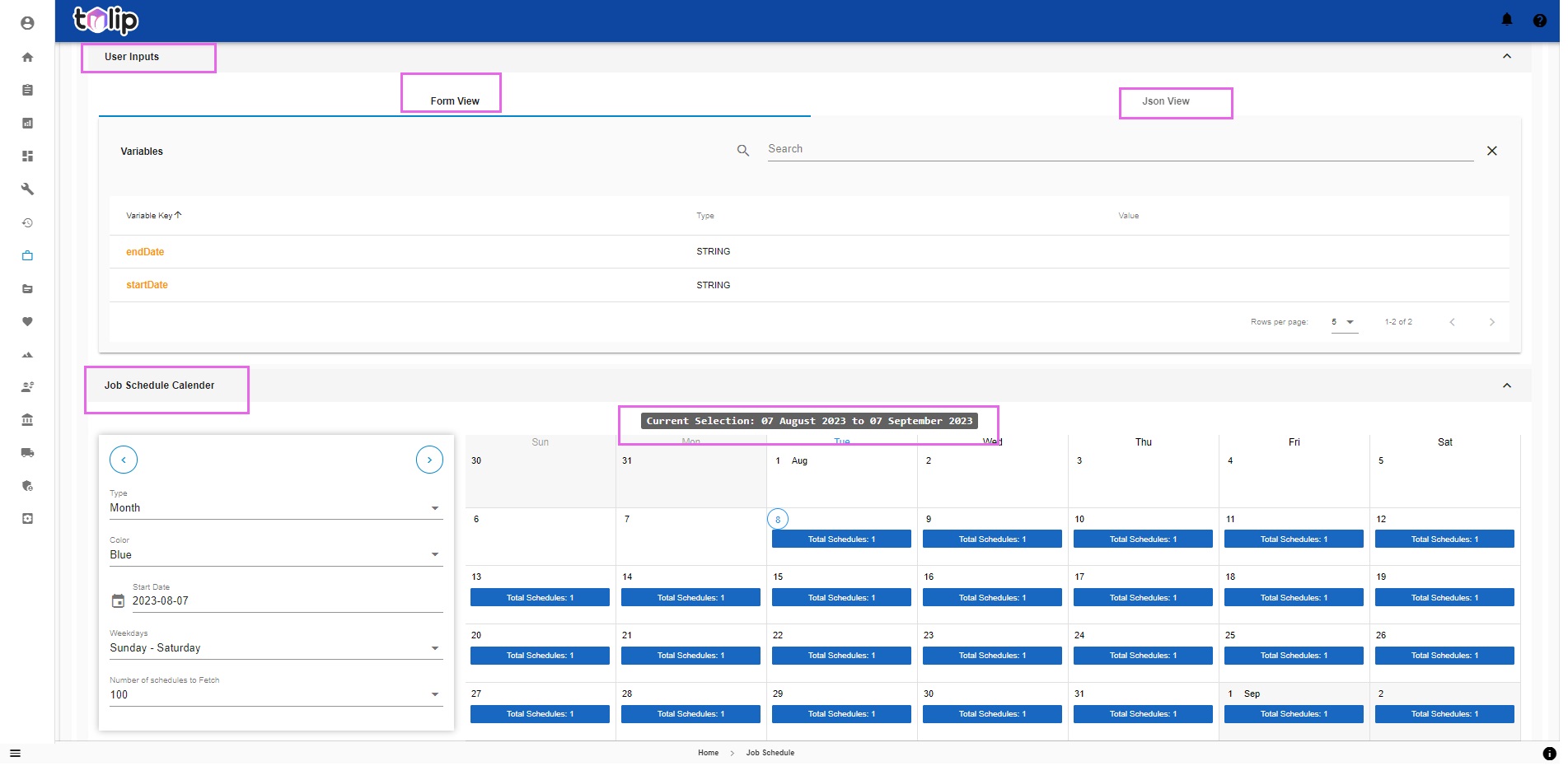The height and width of the screenshot is (766, 1568).
Task: Open the delivery truck icon in sidebar
Action: (x=27, y=452)
